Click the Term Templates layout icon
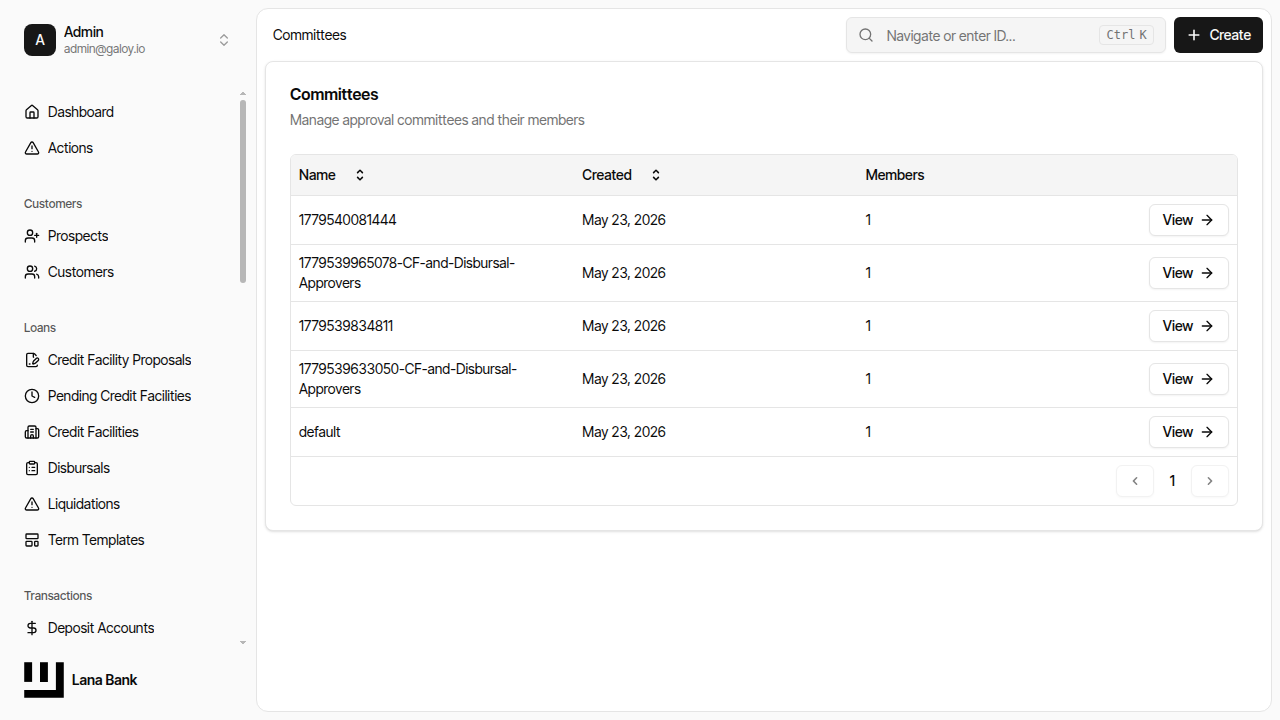1280x720 pixels. pos(32,540)
